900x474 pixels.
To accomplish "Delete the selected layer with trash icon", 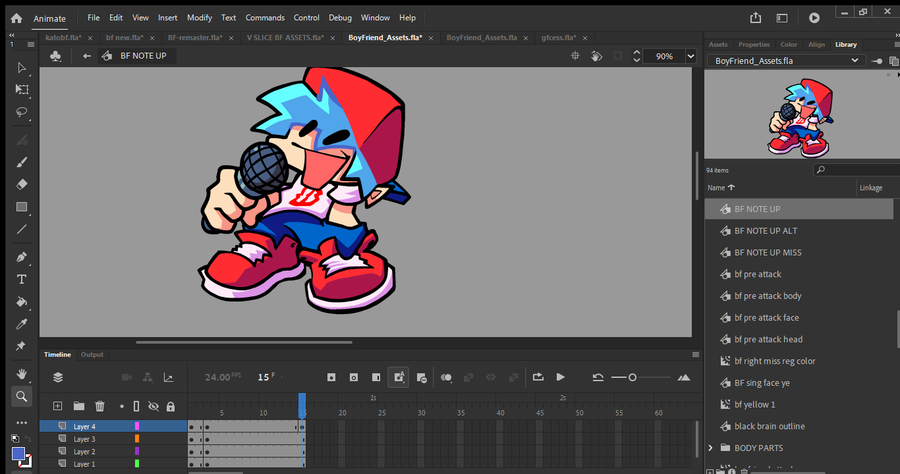I will tap(99, 406).
